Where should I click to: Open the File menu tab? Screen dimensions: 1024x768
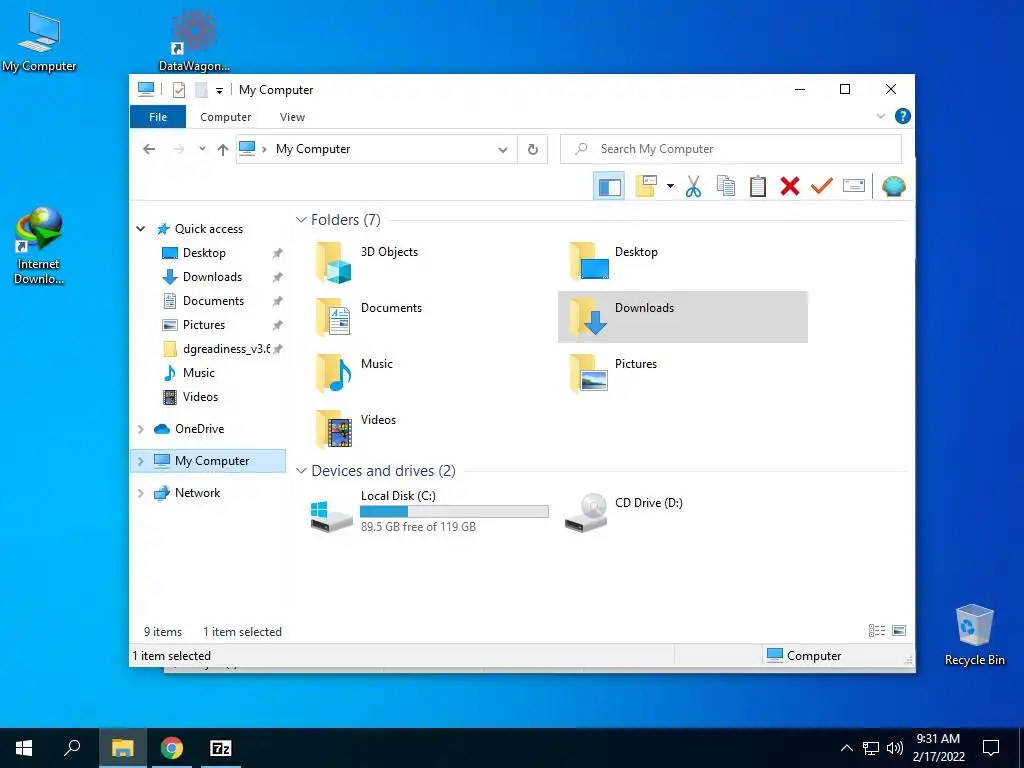pos(158,117)
